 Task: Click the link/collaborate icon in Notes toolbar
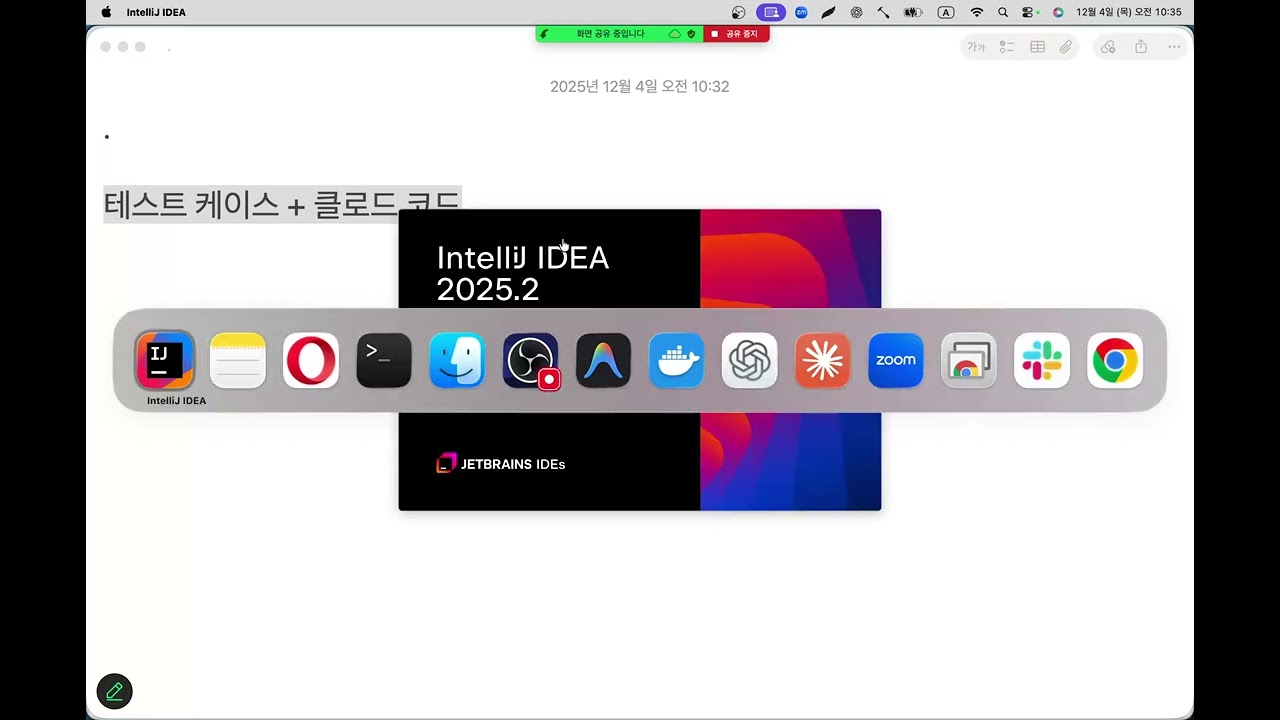(x=1108, y=47)
